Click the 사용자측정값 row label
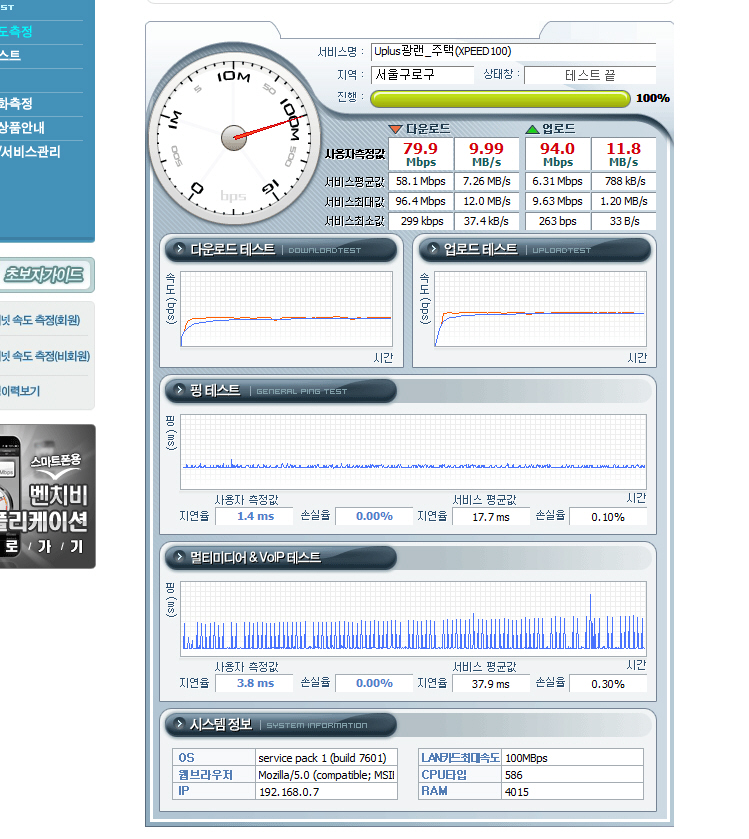This screenshot has height=839, width=749. click(x=355, y=154)
